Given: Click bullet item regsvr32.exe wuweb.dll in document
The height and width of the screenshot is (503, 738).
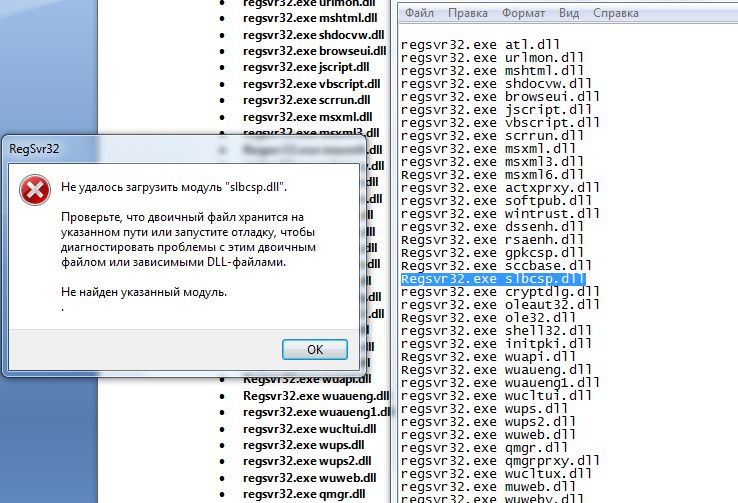Looking at the screenshot, I should pos(309,478).
